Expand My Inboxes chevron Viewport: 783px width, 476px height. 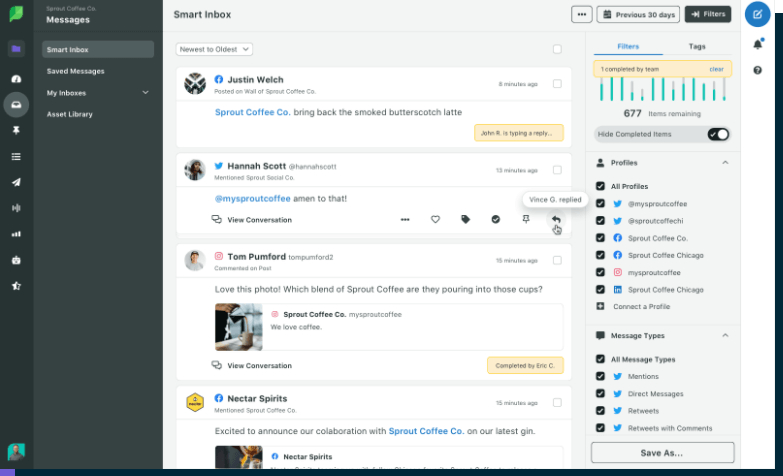click(x=145, y=93)
